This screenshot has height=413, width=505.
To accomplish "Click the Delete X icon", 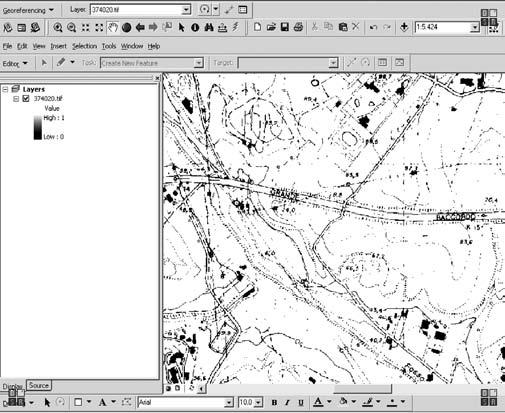I will pos(356,27).
